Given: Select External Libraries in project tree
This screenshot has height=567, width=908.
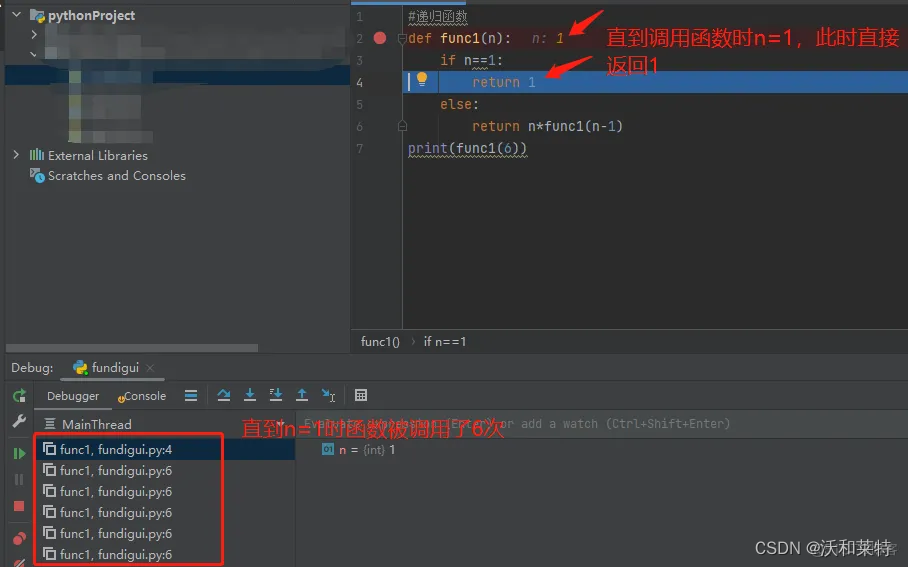Looking at the screenshot, I should click(97, 155).
